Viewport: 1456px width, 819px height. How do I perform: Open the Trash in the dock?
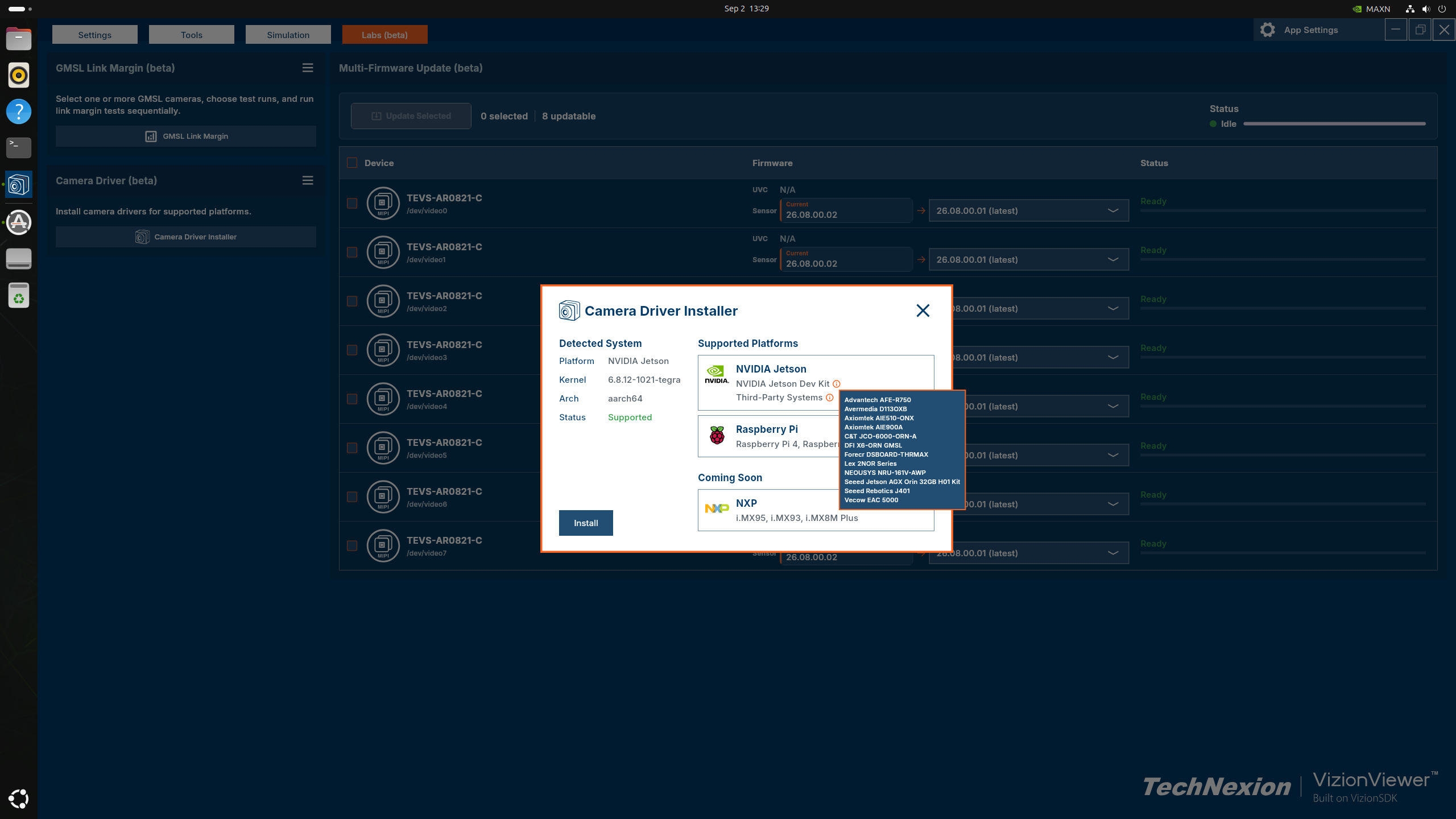pyautogui.click(x=19, y=295)
